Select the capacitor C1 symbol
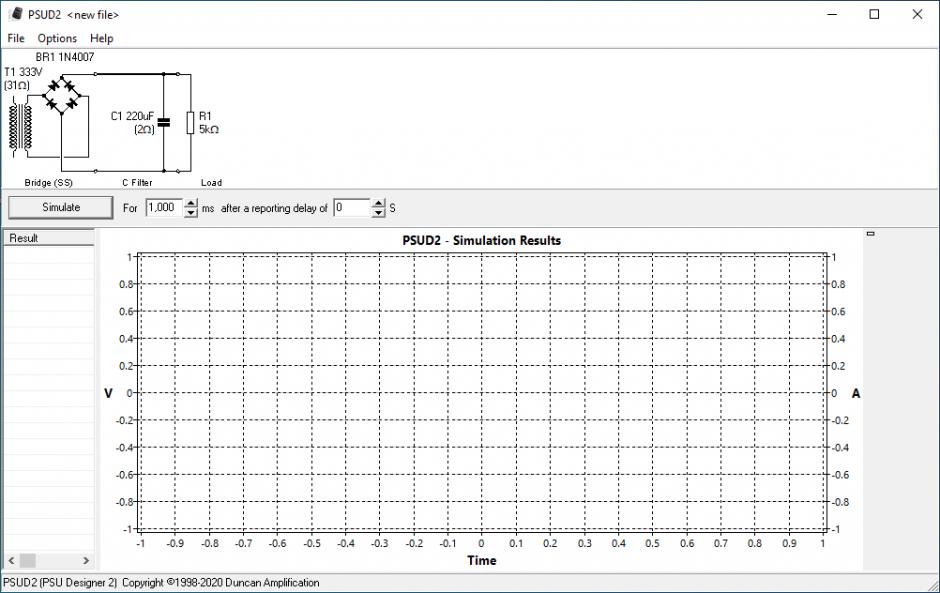 click(163, 122)
